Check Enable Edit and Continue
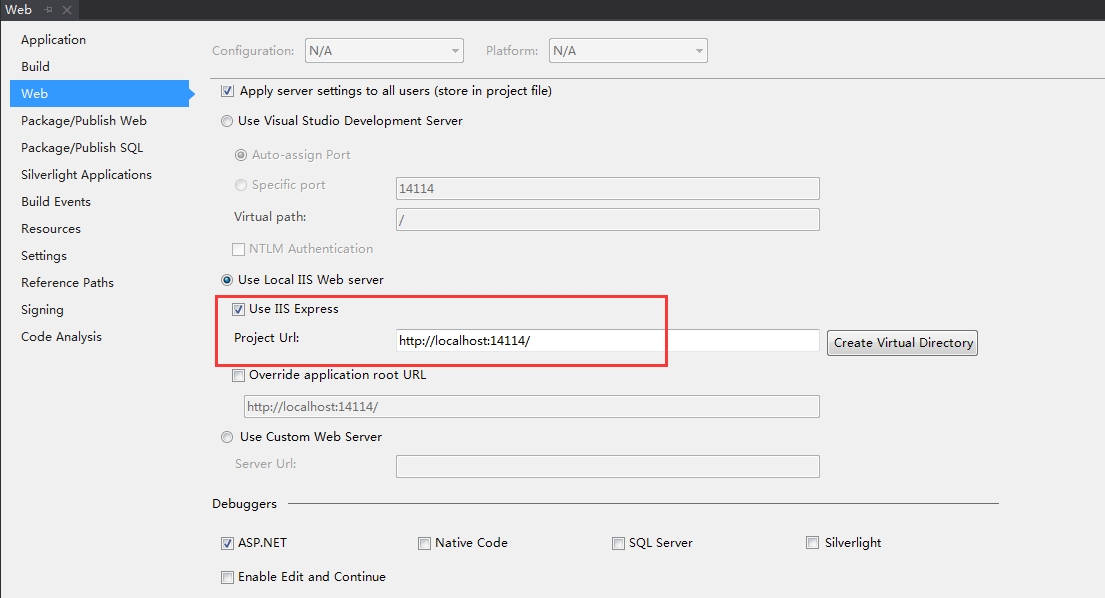 pyautogui.click(x=227, y=578)
